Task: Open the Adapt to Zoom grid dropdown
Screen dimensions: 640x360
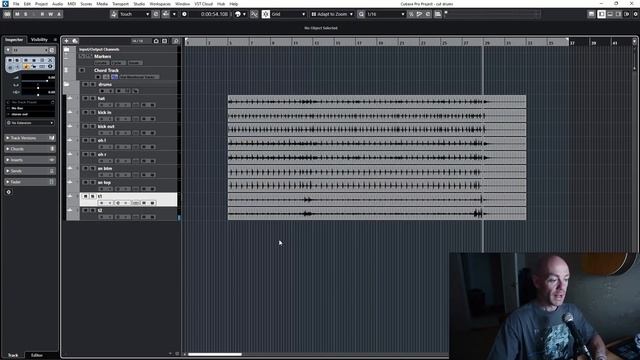Action: [332, 14]
